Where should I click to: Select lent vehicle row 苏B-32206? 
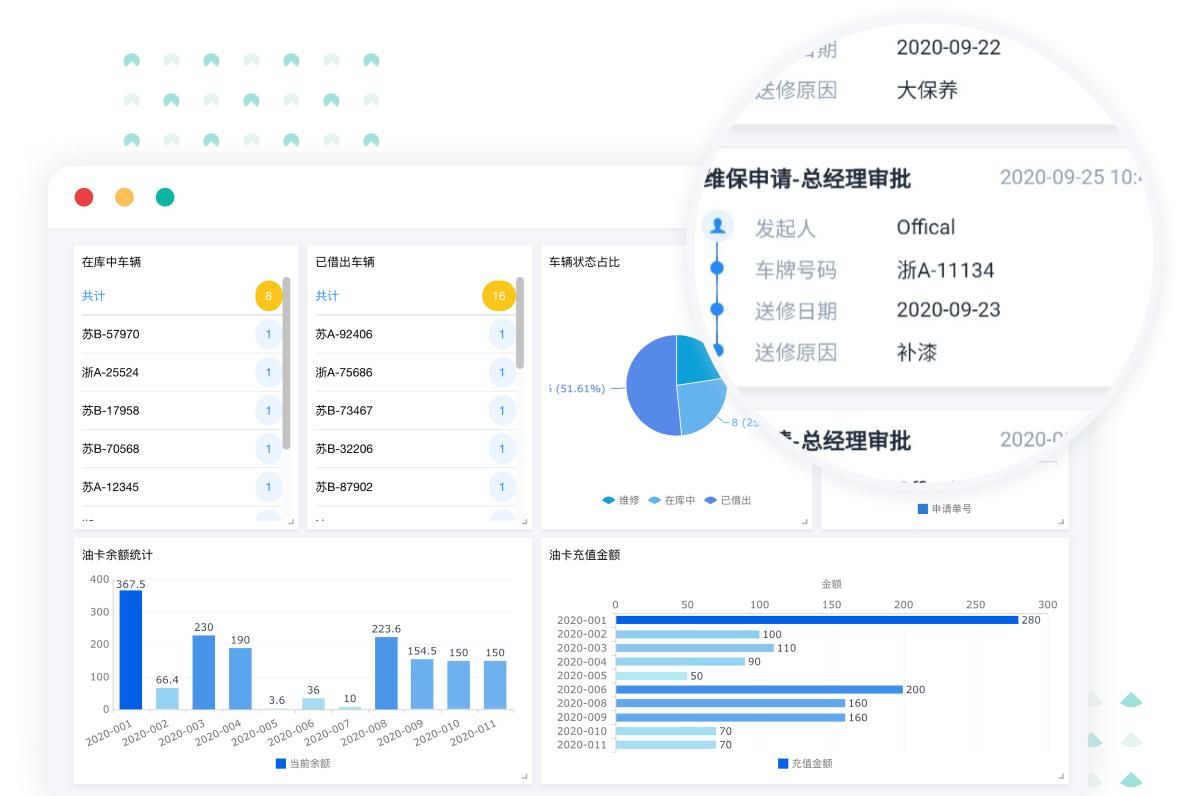pyautogui.click(x=415, y=449)
